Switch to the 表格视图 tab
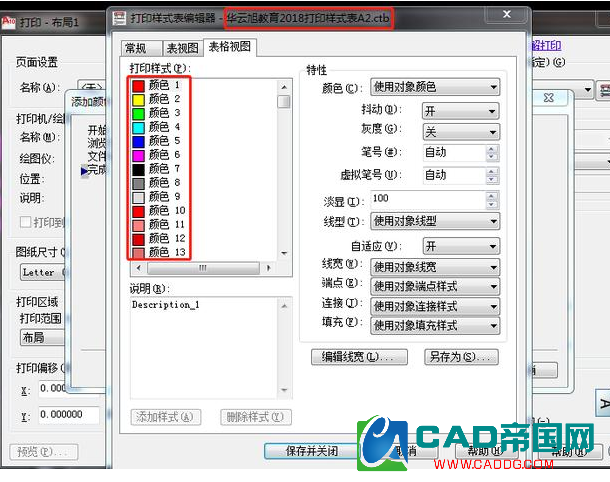This screenshot has width=610, height=482. pos(230,47)
